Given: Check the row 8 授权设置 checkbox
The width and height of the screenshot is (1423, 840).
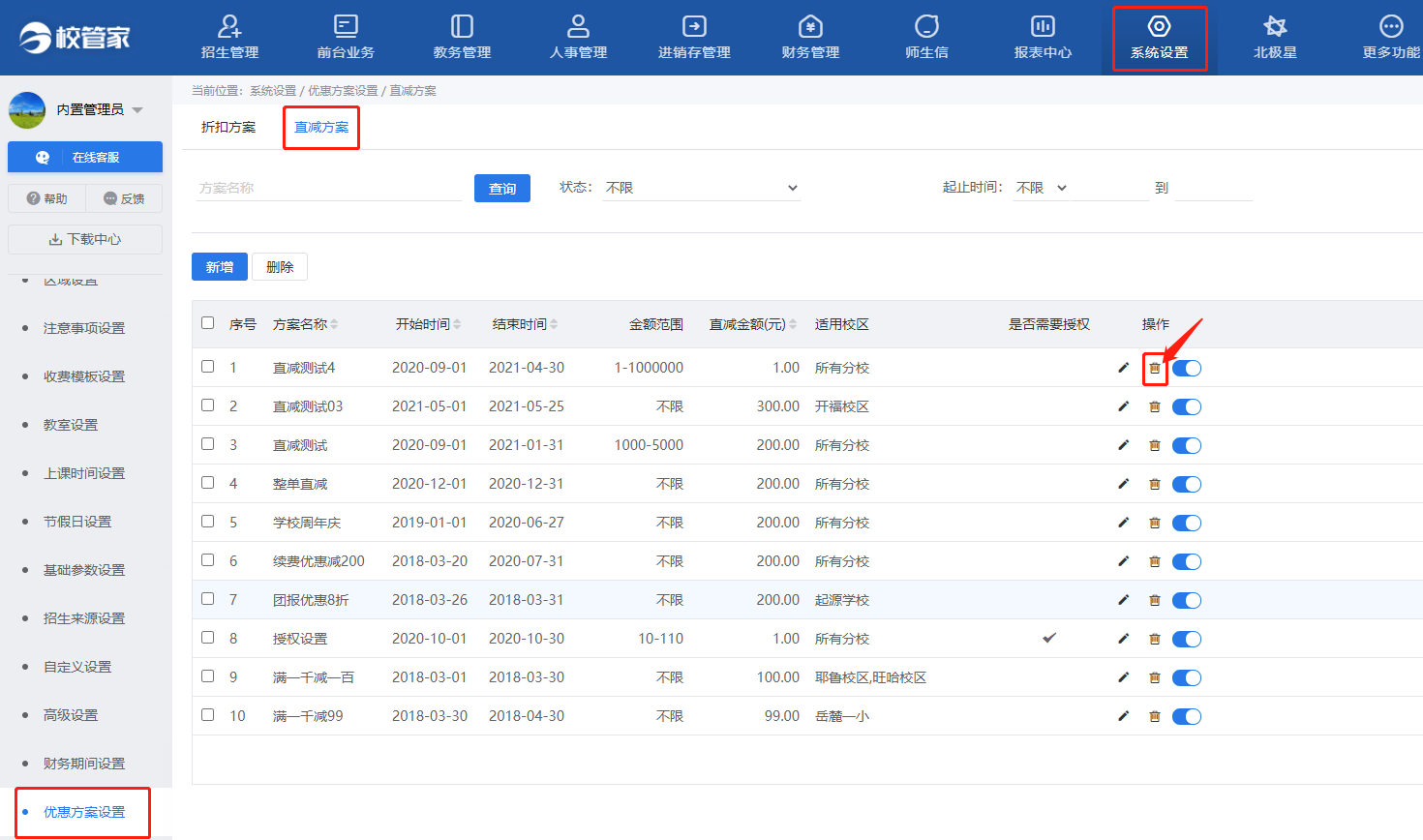Looking at the screenshot, I should click(x=207, y=638).
